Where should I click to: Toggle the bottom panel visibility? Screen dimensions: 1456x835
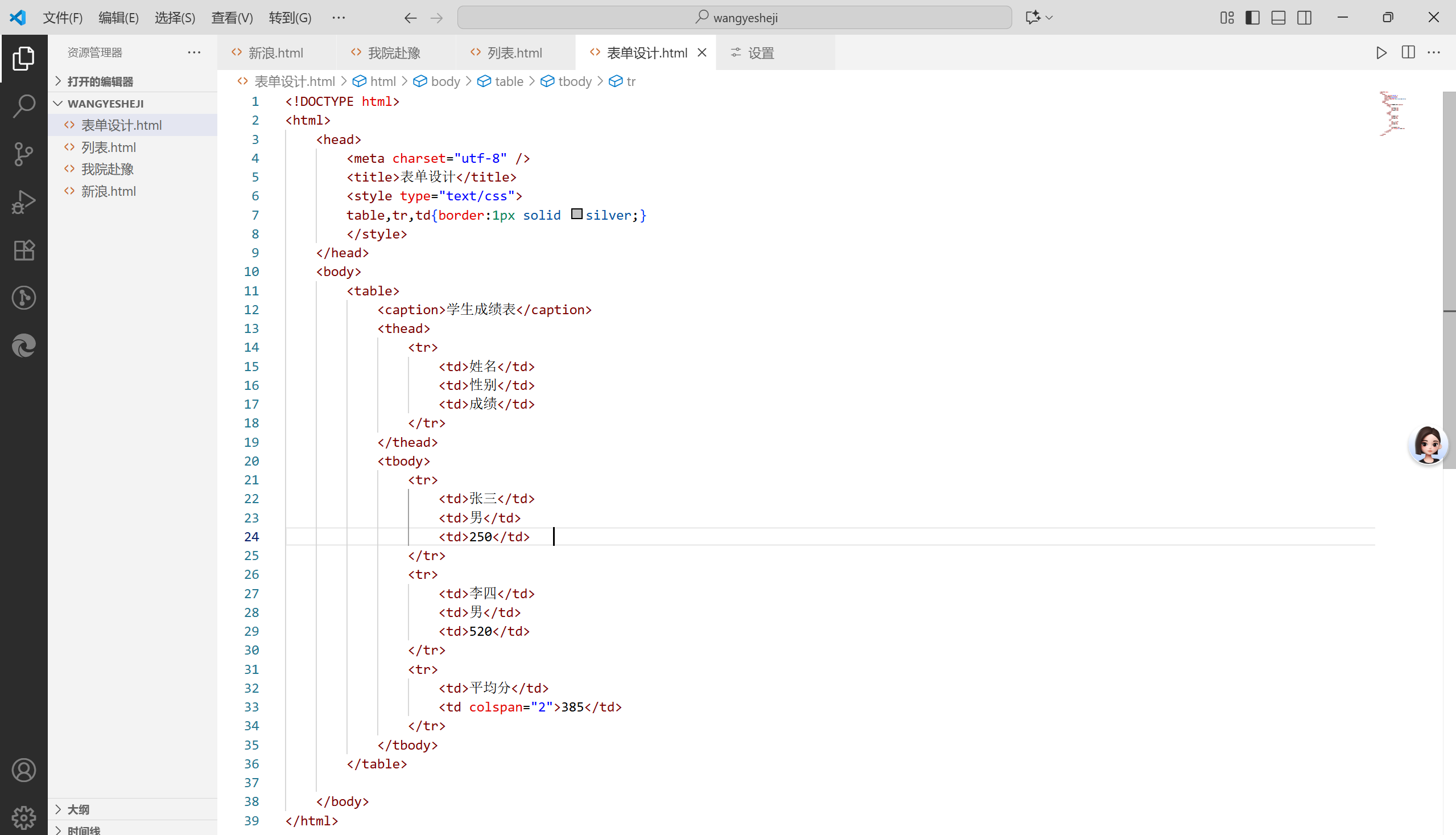point(1278,18)
